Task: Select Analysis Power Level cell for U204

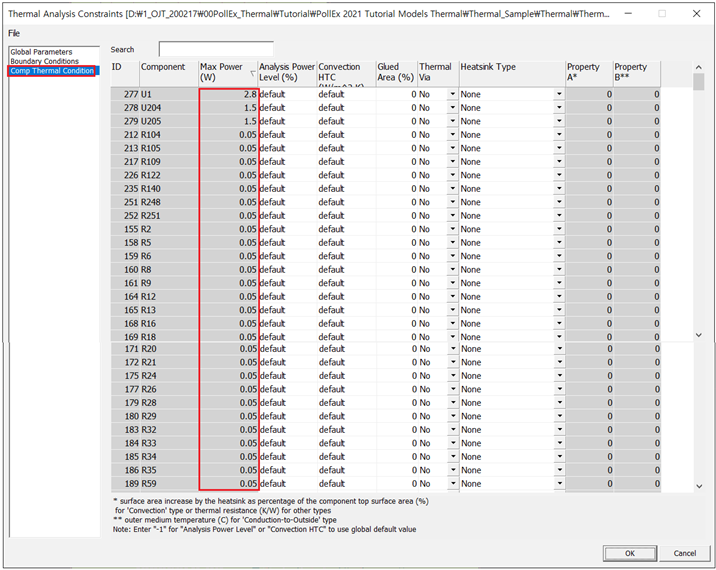Action: 286,108
